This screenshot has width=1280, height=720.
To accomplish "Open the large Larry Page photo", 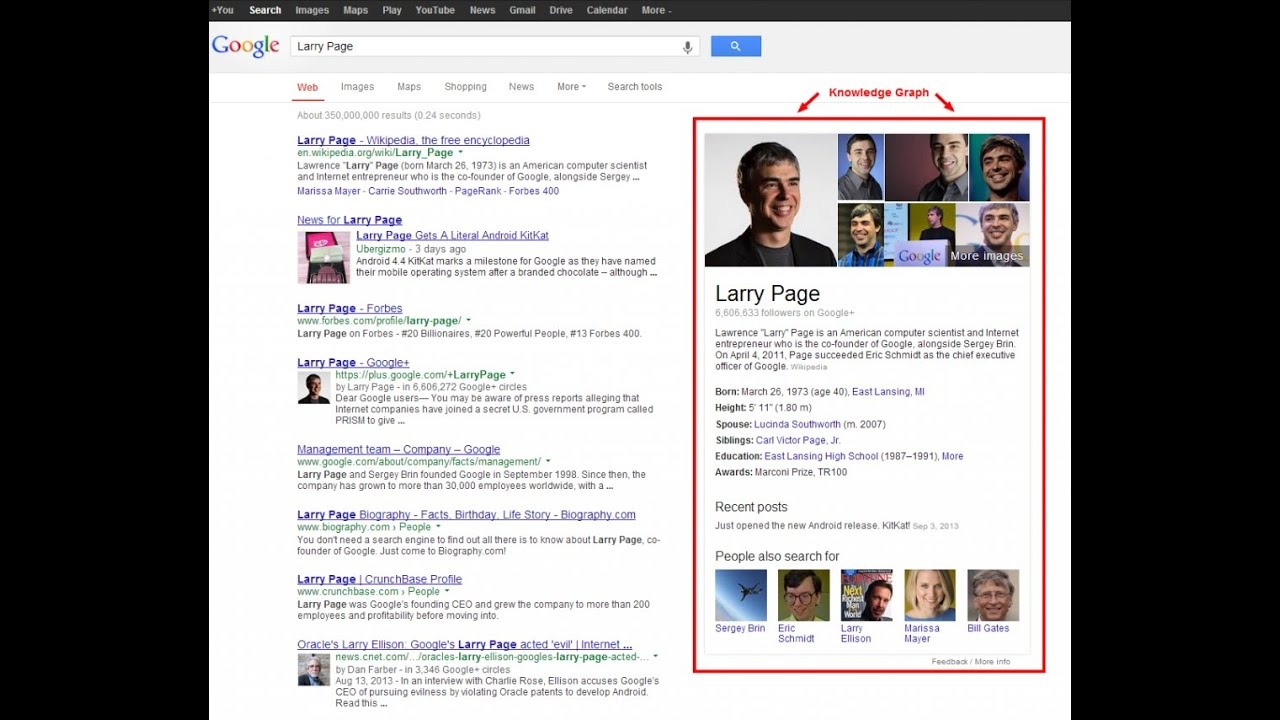I will pos(770,200).
